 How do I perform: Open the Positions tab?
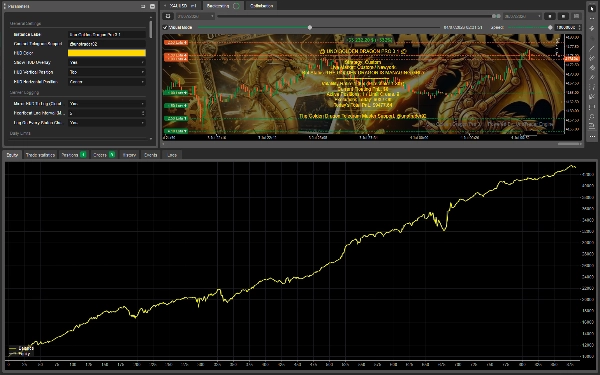coord(73,155)
